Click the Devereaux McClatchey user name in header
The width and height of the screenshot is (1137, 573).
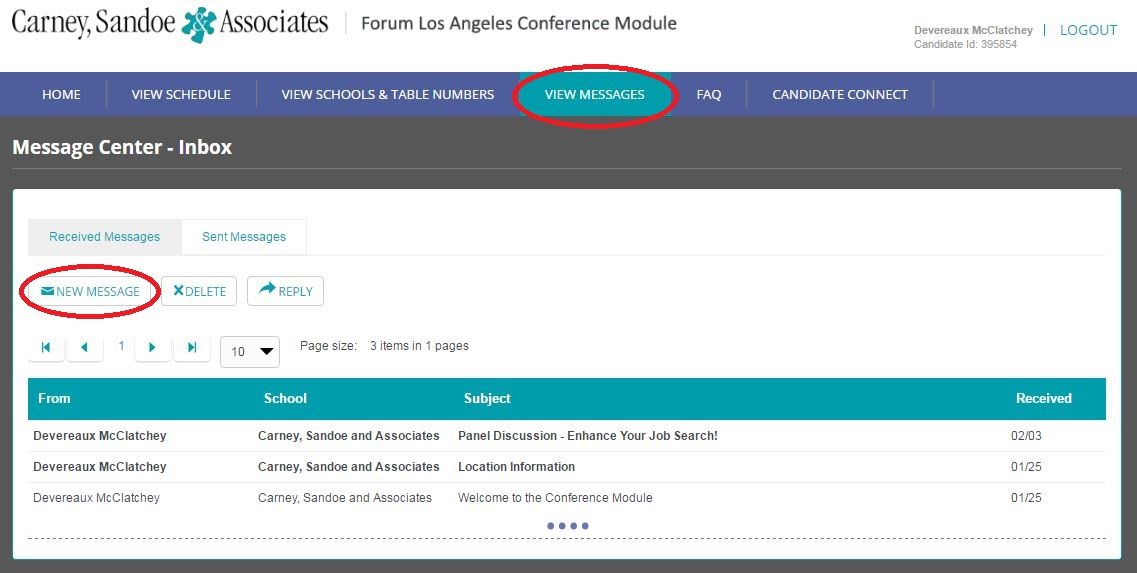tap(973, 30)
